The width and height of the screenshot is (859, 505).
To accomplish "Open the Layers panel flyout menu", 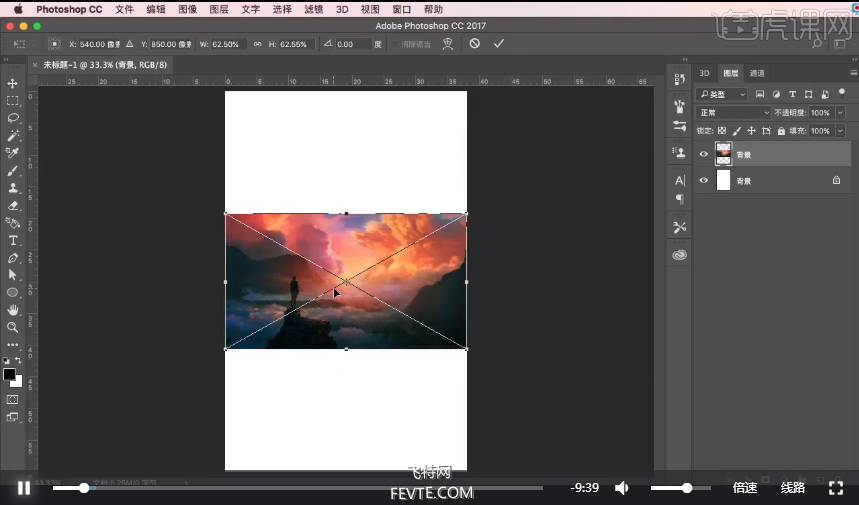I will click(854, 72).
